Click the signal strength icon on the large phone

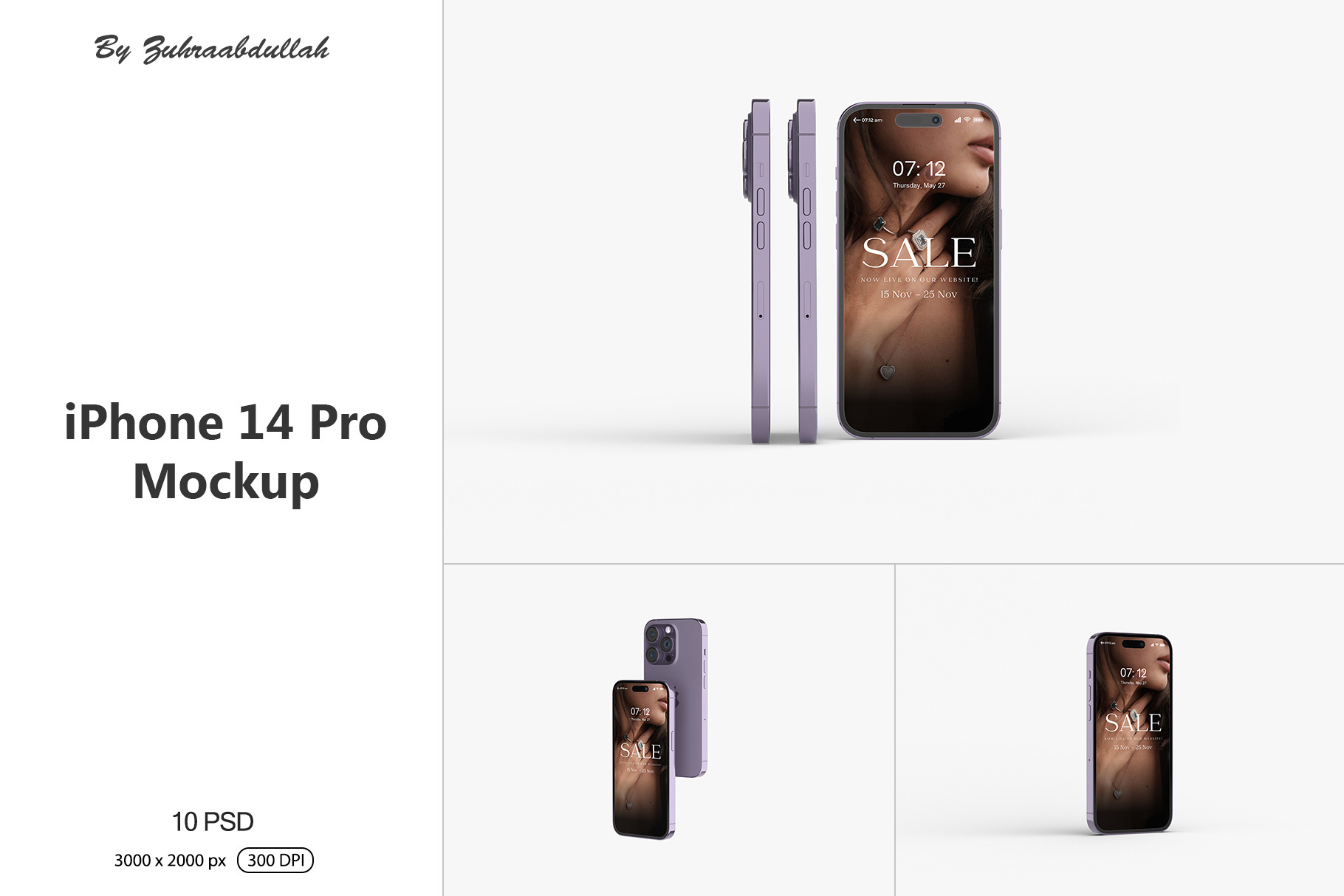pyautogui.click(x=957, y=120)
